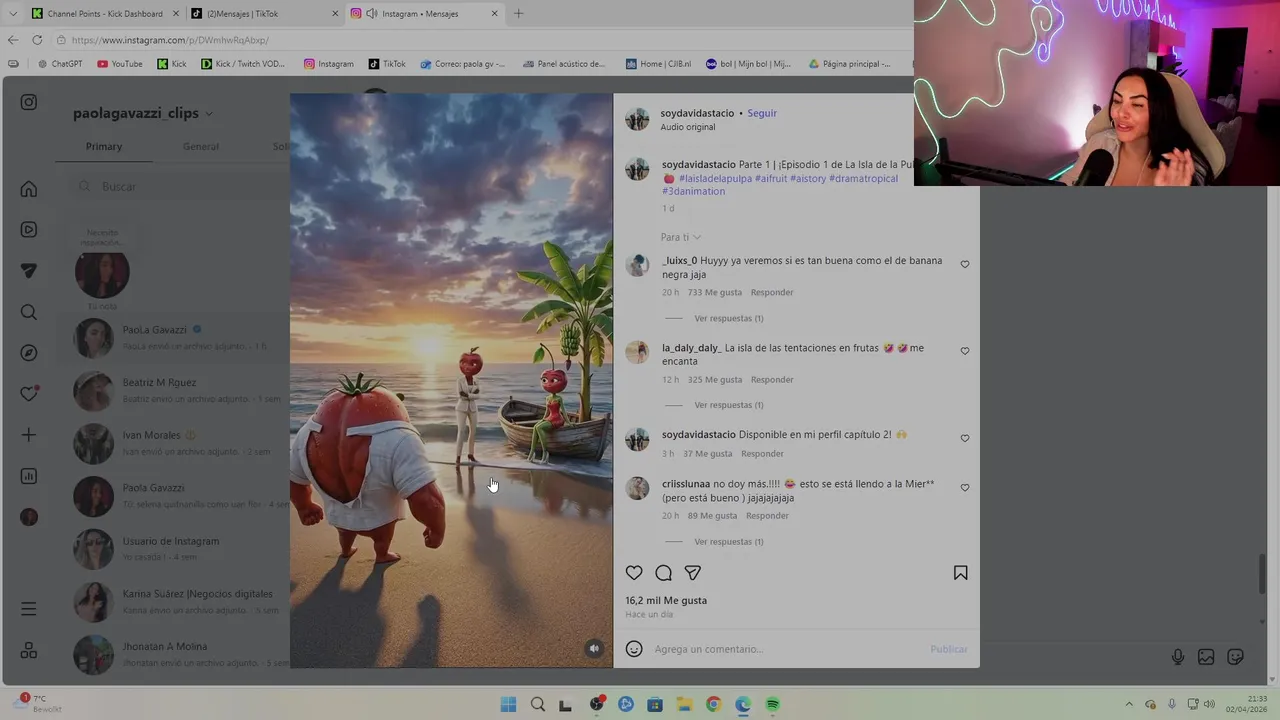Open the profile picture icon in sidebar
Image resolution: width=1280 pixels, height=720 pixels.
[x=29, y=517]
